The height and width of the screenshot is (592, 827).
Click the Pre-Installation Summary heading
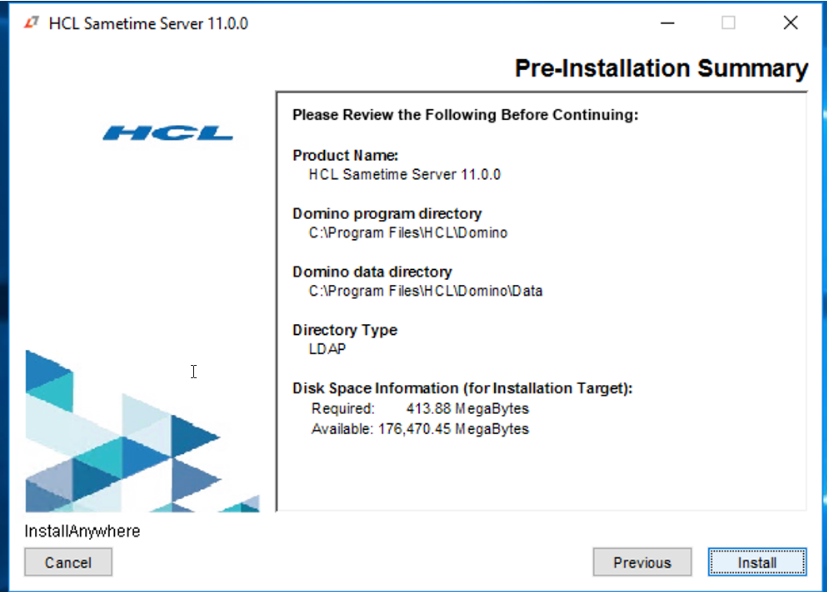[x=661, y=69]
